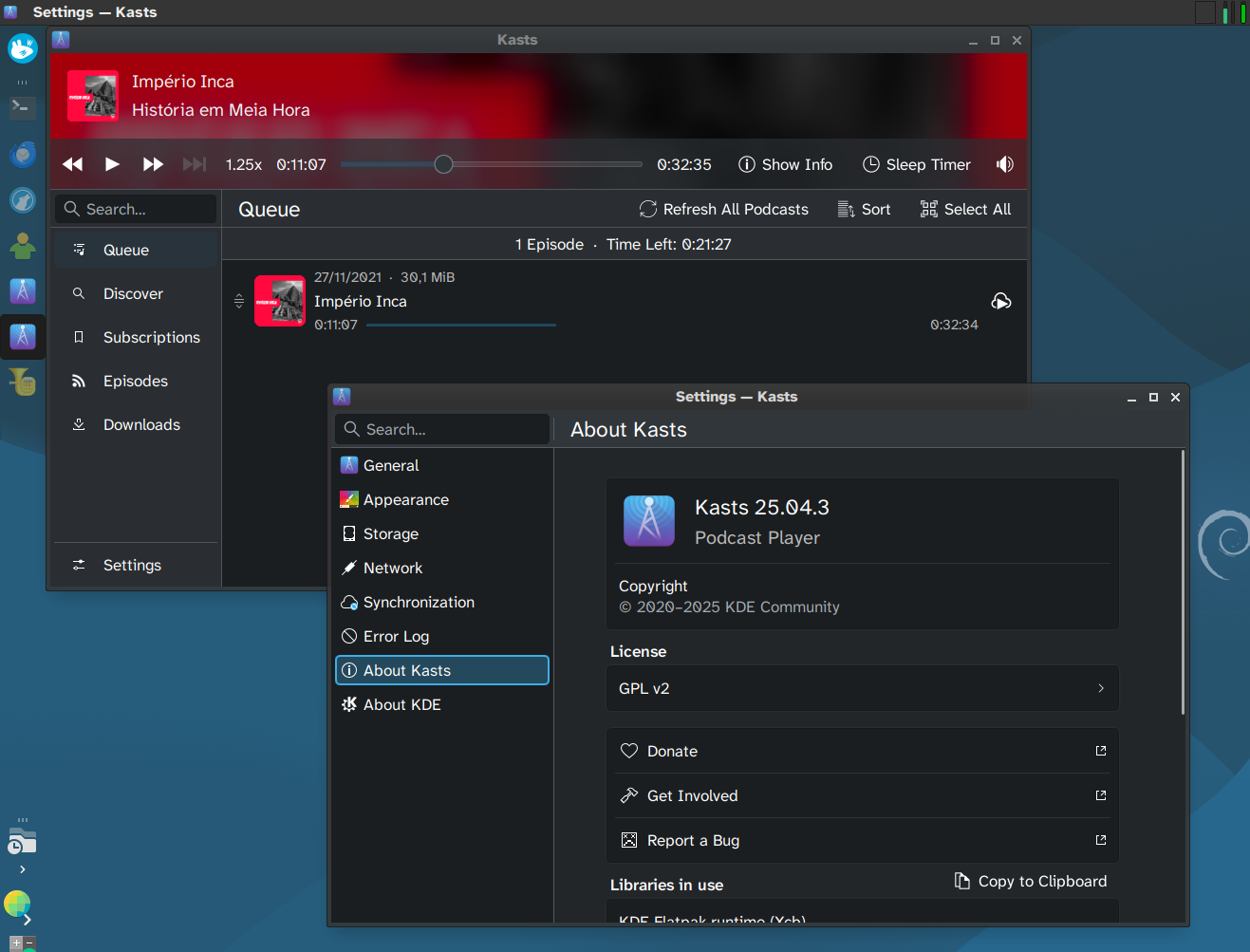Select About Kasts in settings list
This screenshot has width=1250, height=952.
pyautogui.click(x=442, y=670)
